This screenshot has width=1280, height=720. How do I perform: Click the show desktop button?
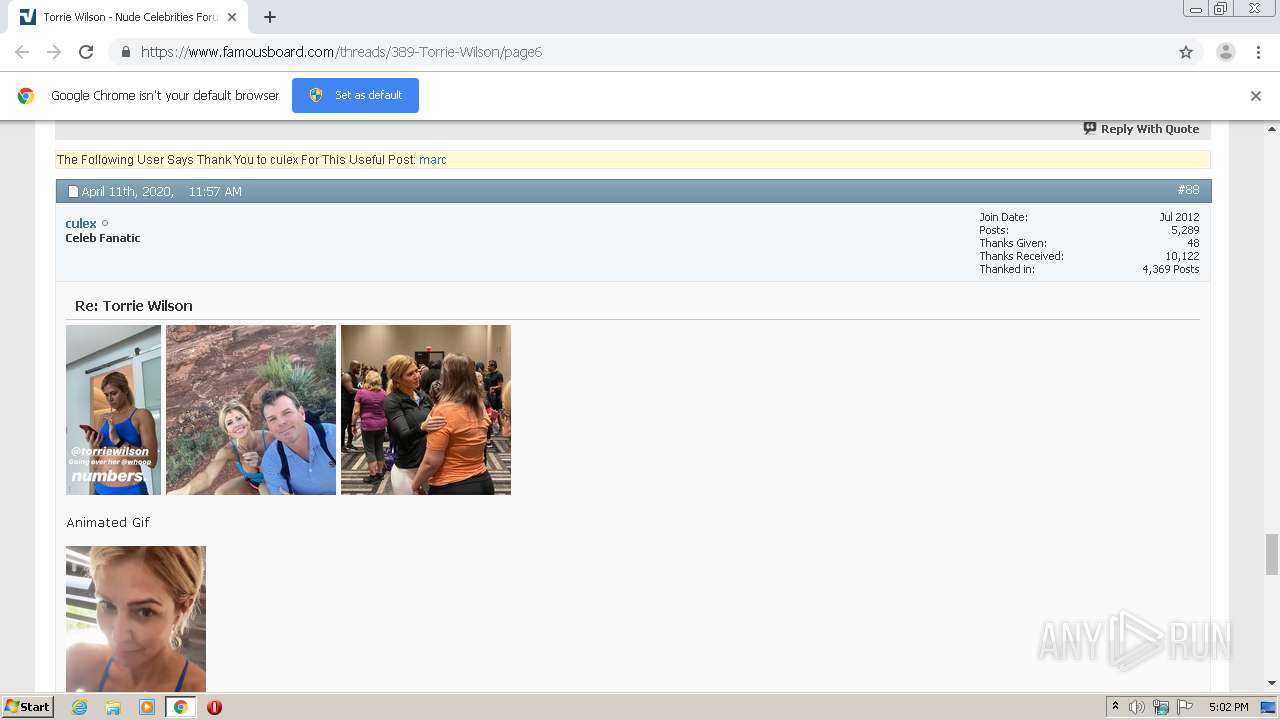(x=1269, y=707)
